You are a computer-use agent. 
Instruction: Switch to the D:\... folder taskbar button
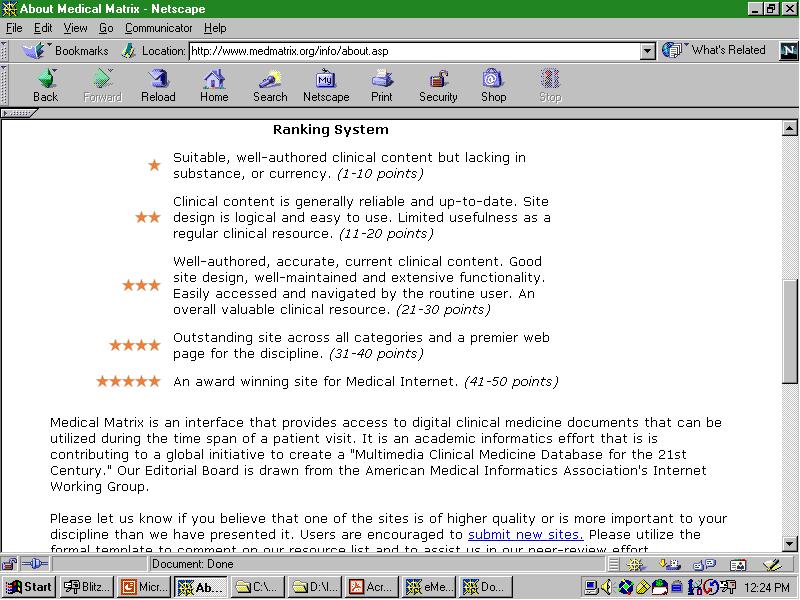pos(314,587)
